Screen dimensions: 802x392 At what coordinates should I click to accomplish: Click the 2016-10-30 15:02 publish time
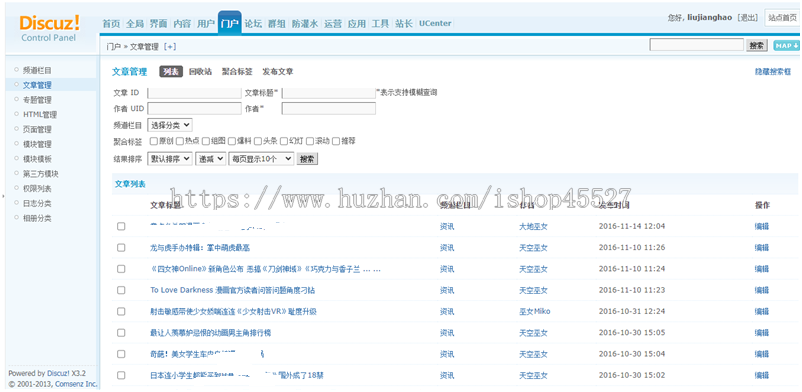tap(632, 375)
